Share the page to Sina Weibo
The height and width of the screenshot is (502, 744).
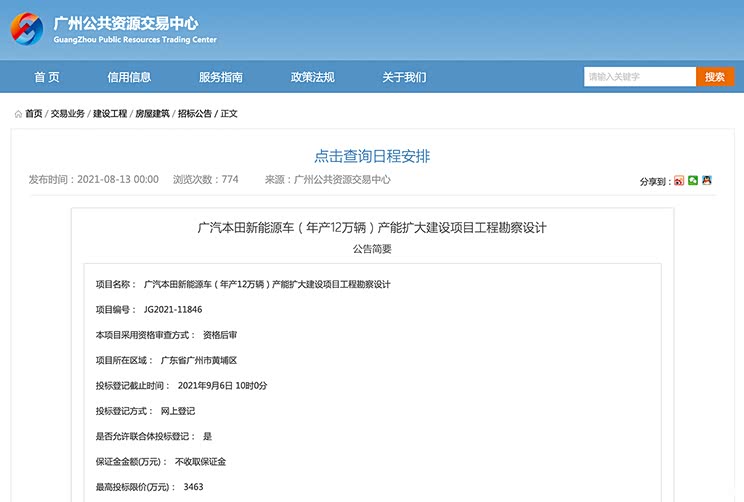coord(678,181)
